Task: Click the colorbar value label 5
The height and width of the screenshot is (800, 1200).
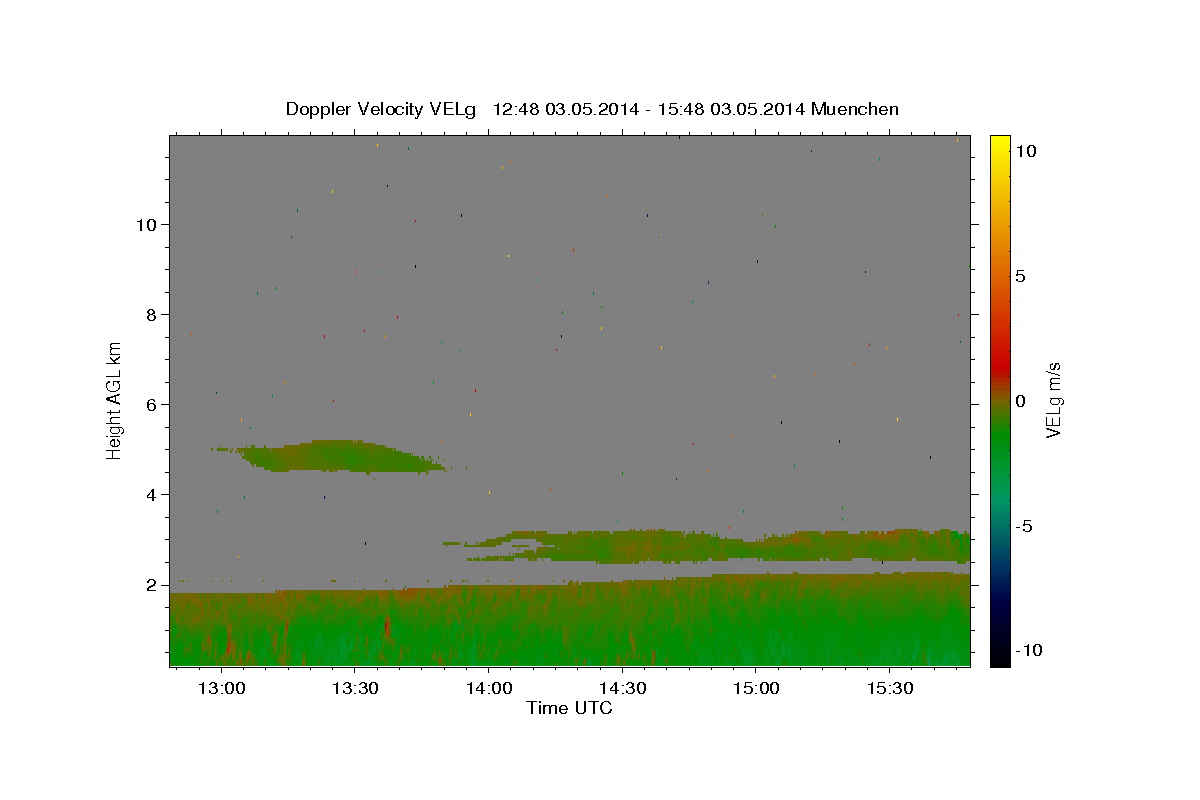Action: coord(1020,276)
